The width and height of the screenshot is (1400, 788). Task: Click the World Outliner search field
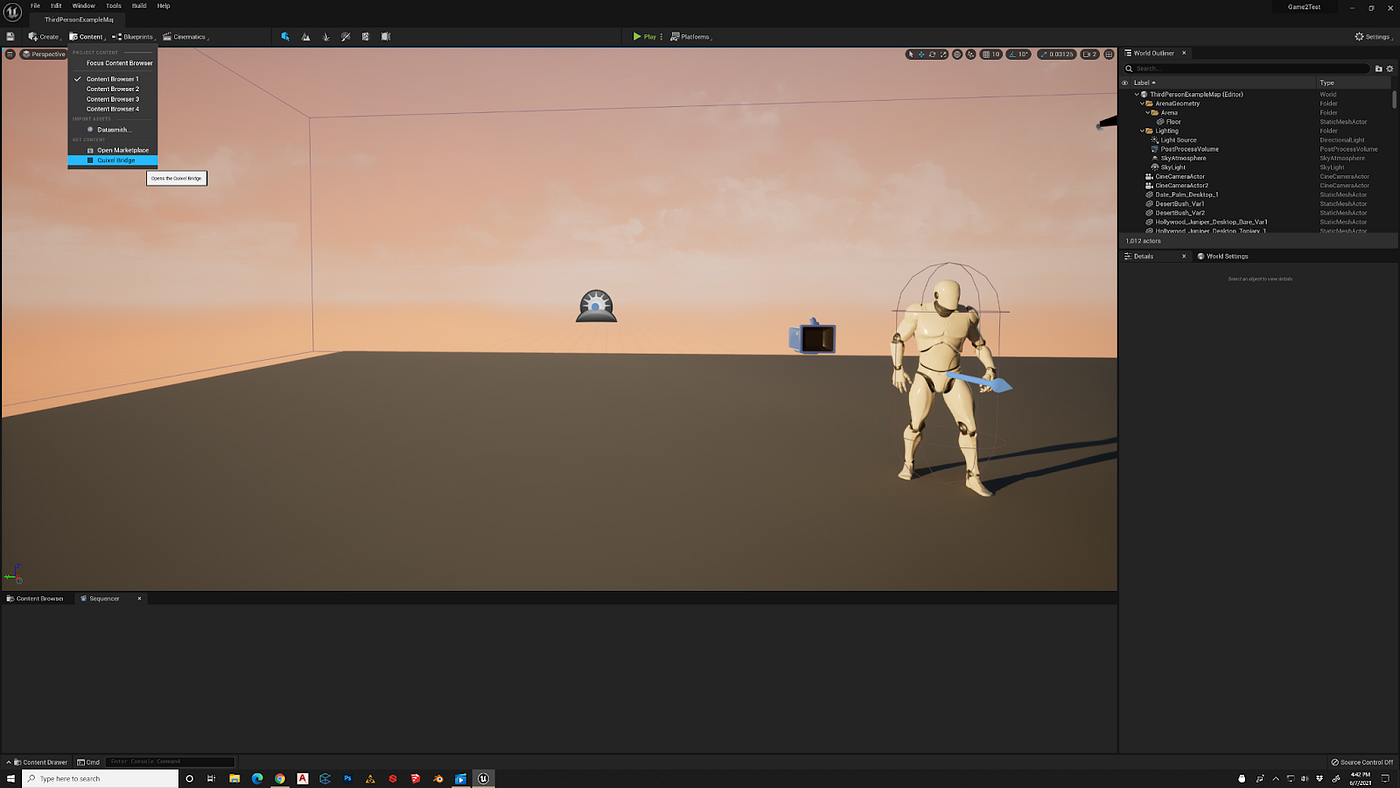[x=1246, y=69]
